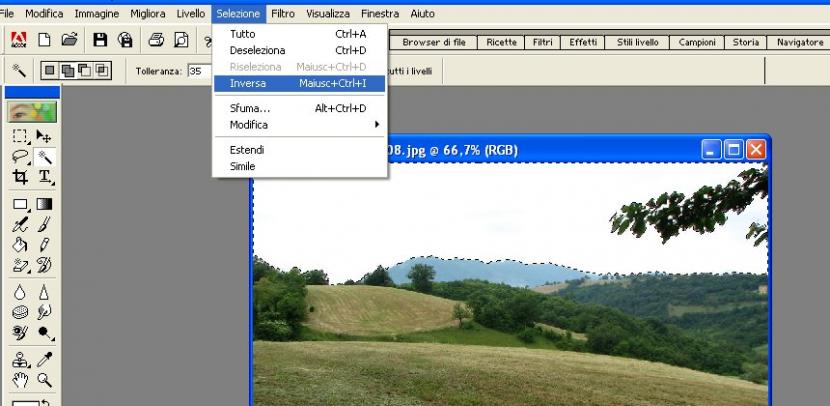Select the Type tool

(x=45, y=177)
